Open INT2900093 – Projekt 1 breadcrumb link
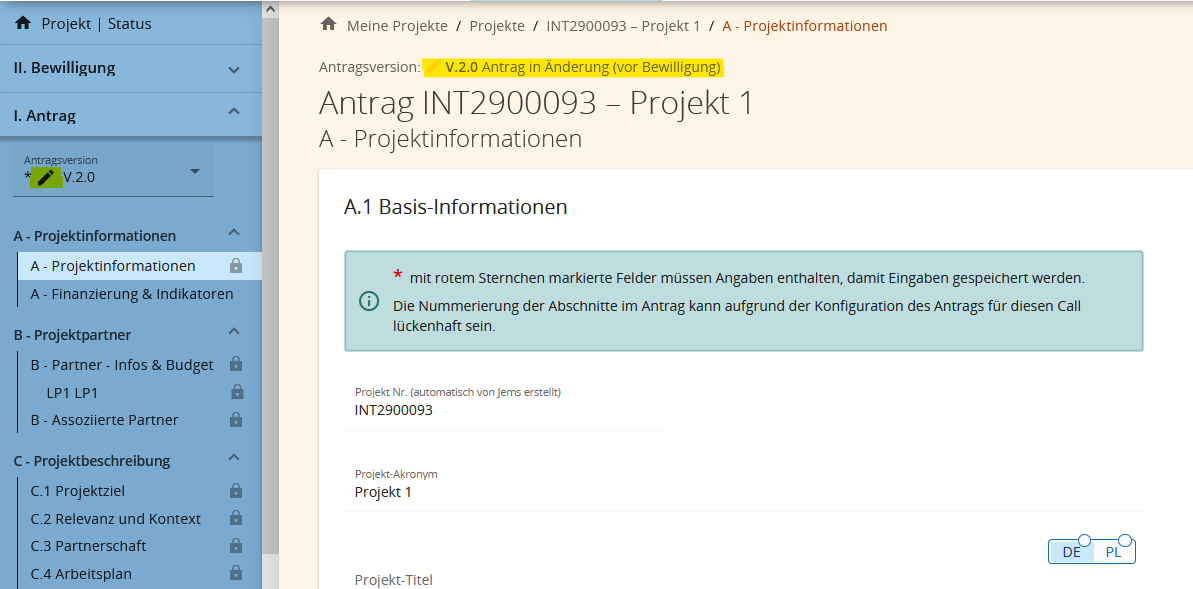The width and height of the screenshot is (1193, 589). (x=623, y=26)
